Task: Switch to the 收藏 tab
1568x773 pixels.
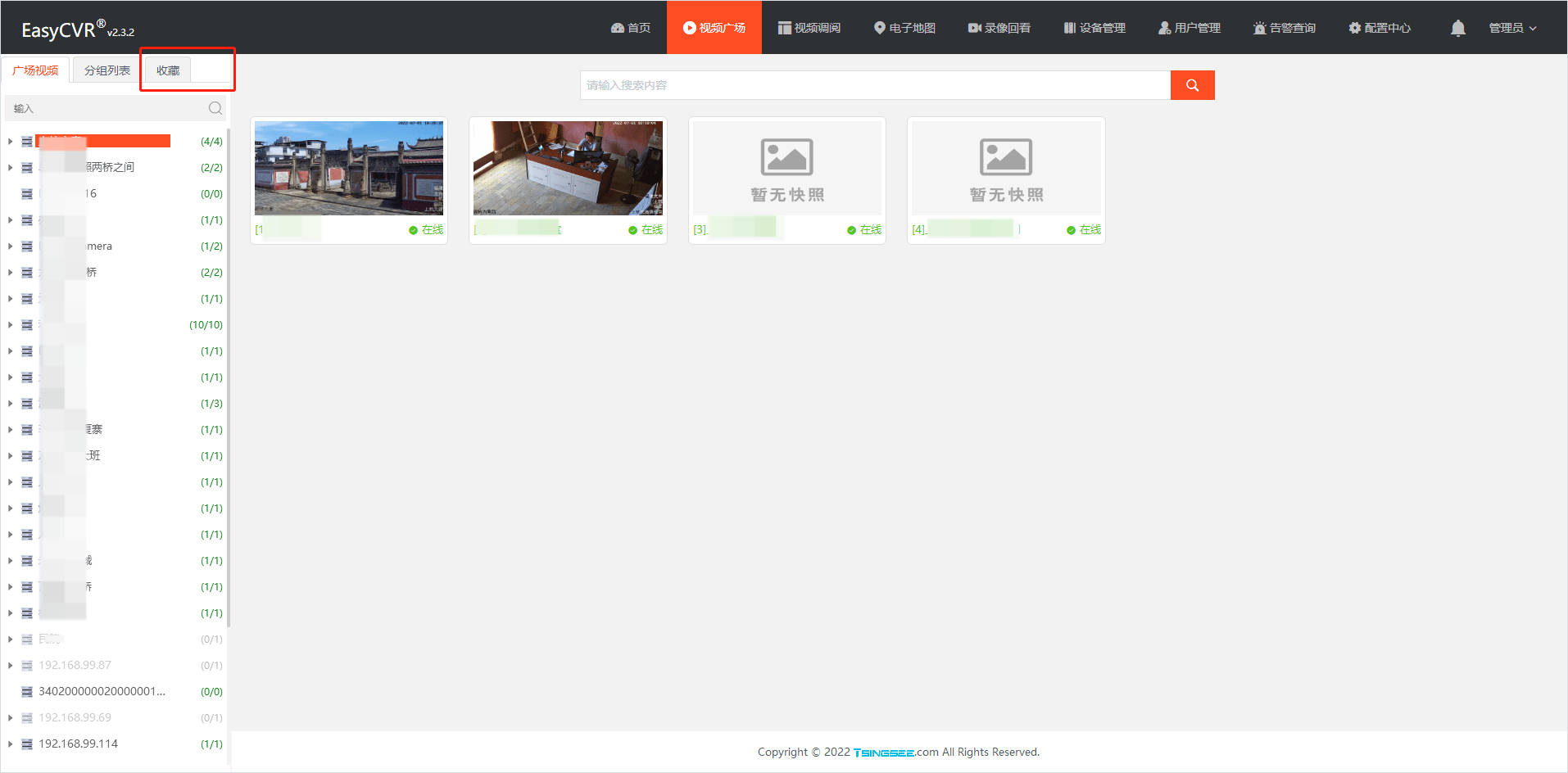Action: click(168, 70)
